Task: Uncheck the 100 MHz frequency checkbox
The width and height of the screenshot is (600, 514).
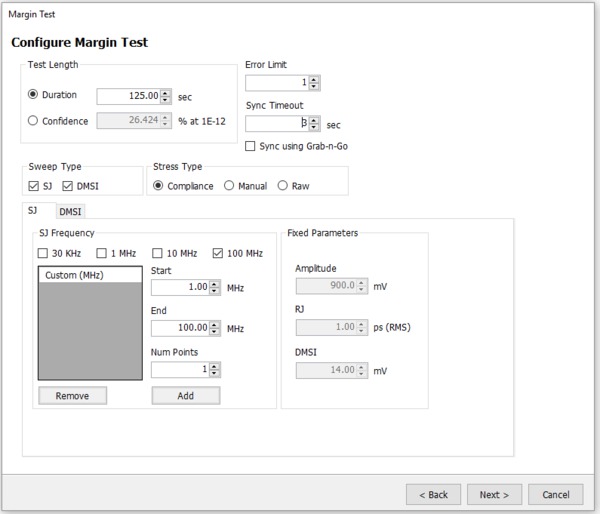Action: point(218,253)
